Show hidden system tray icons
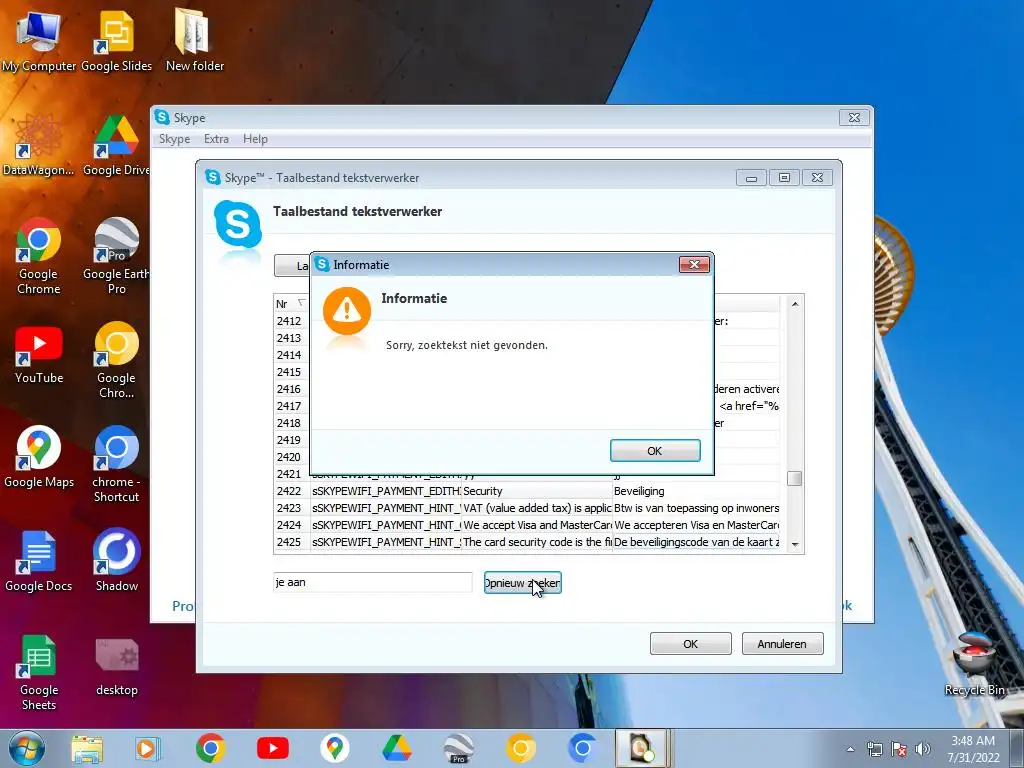Image resolution: width=1024 pixels, height=768 pixels. [850, 749]
